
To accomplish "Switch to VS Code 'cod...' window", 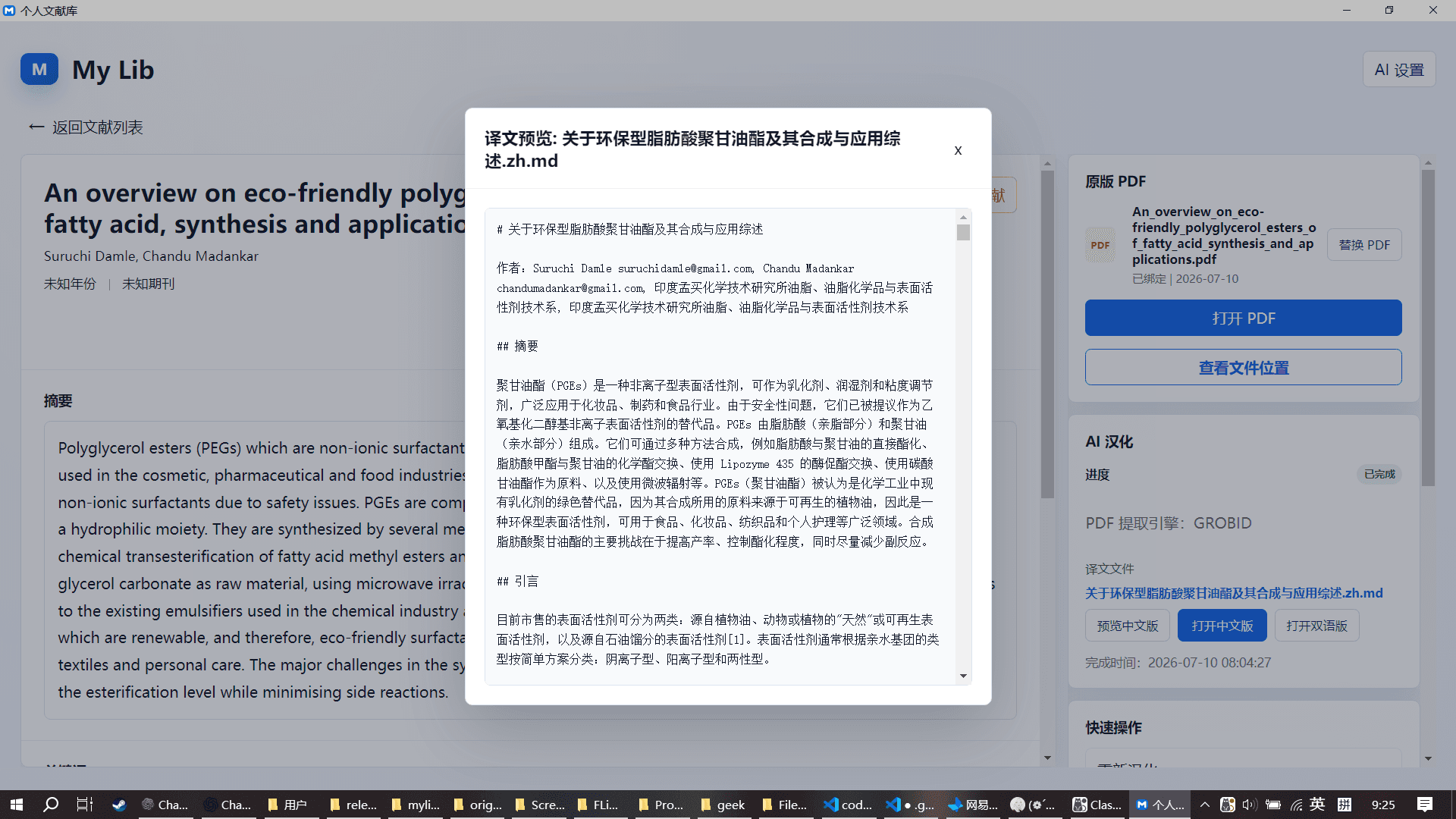I will coord(848,805).
